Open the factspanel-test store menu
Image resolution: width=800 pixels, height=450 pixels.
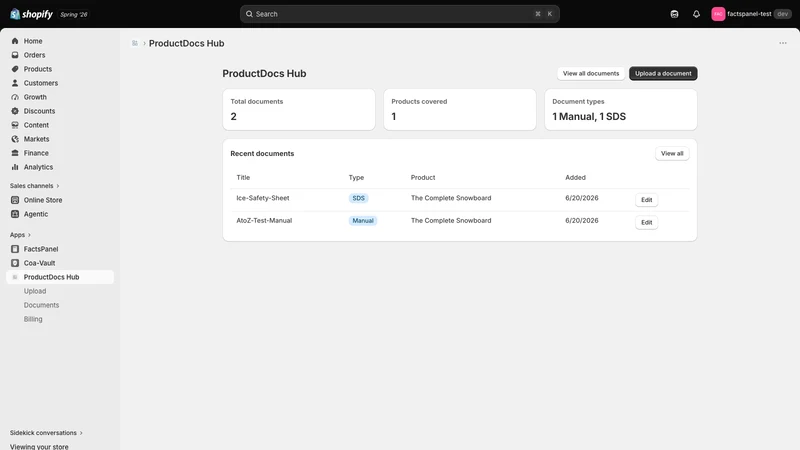(x=751, y=14)
